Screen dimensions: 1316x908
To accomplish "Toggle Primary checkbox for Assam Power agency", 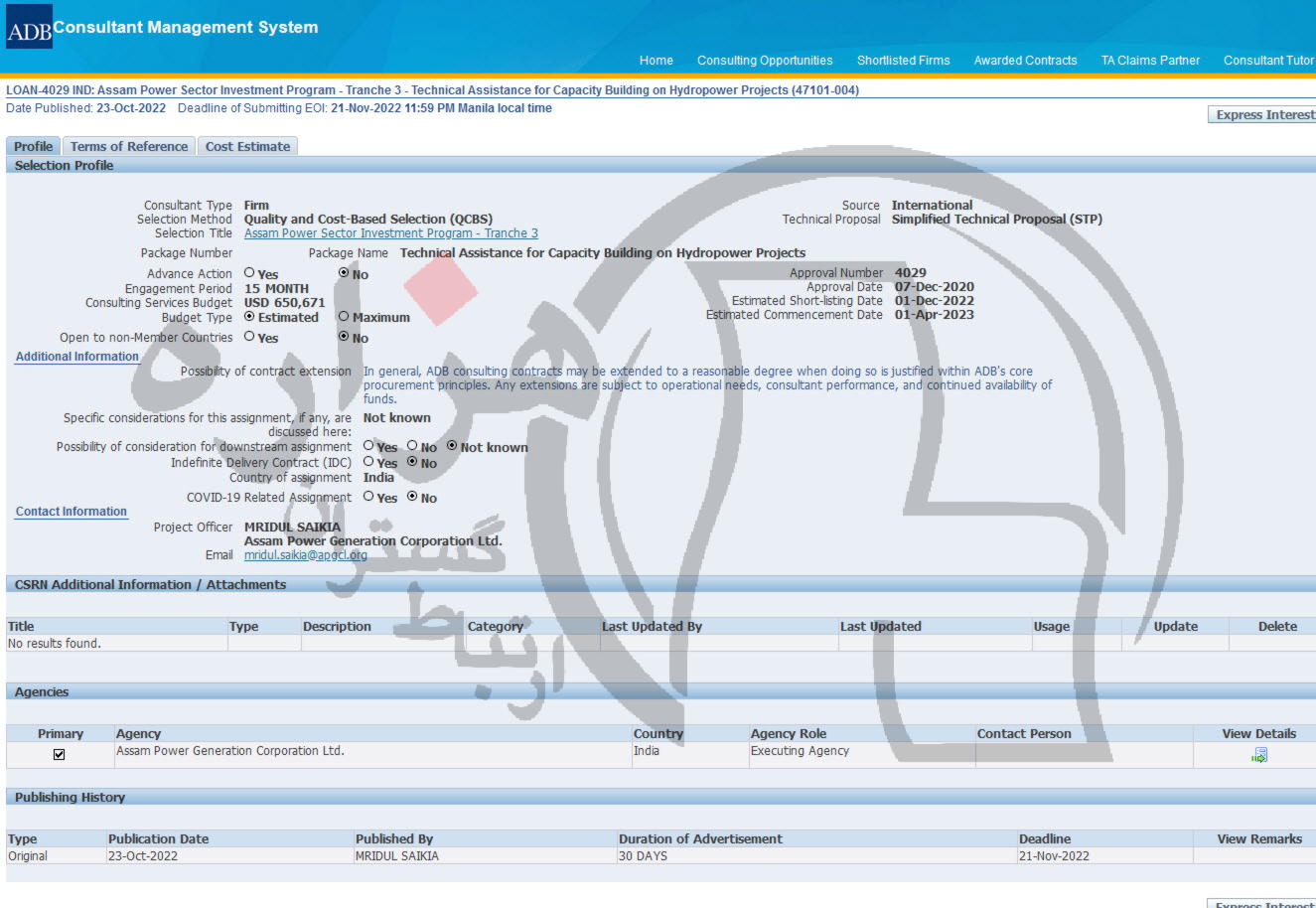I will pyautogui.click(x=59, y=754).
